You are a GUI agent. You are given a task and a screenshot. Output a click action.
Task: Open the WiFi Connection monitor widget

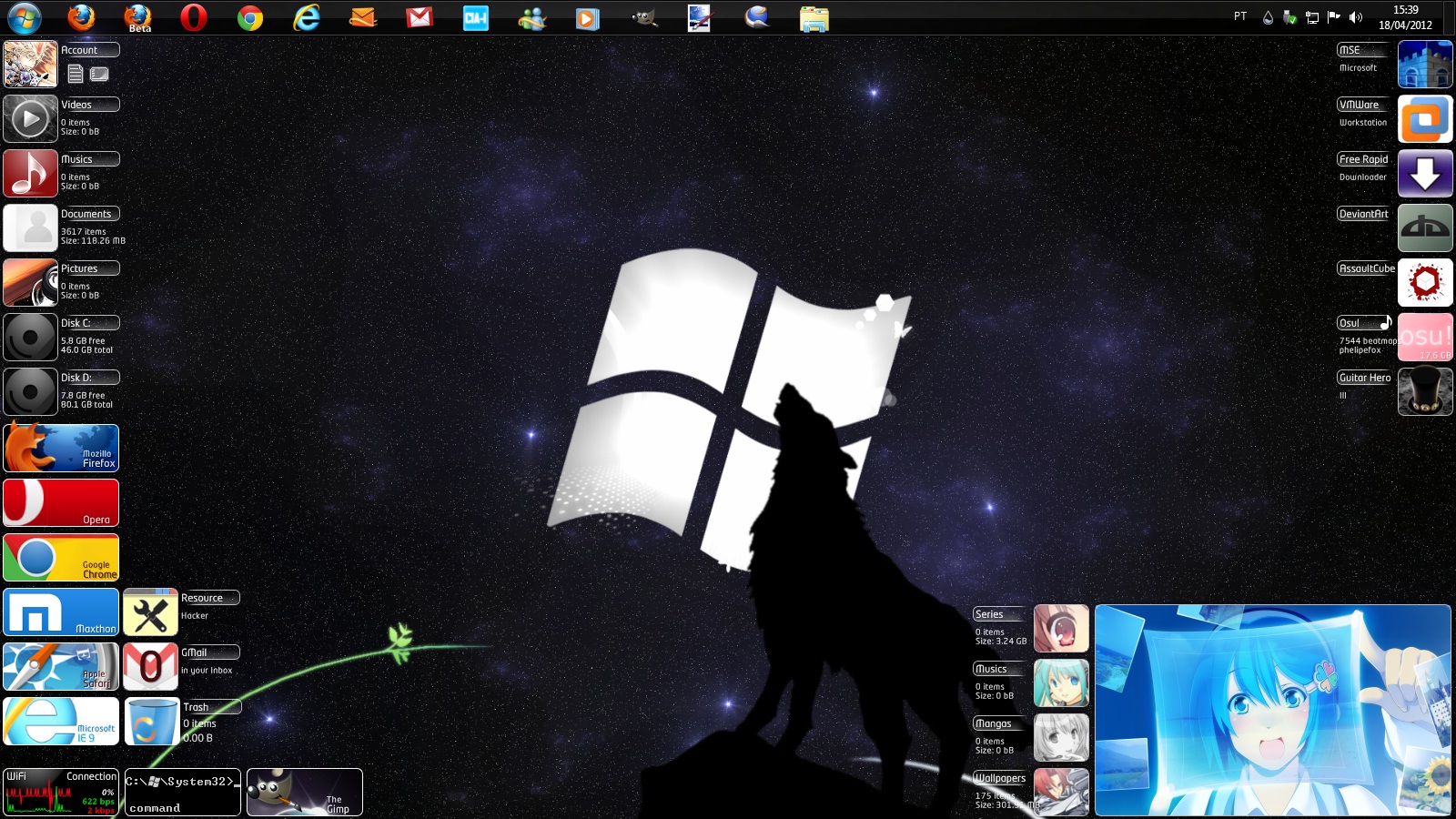tap(61, 792)
